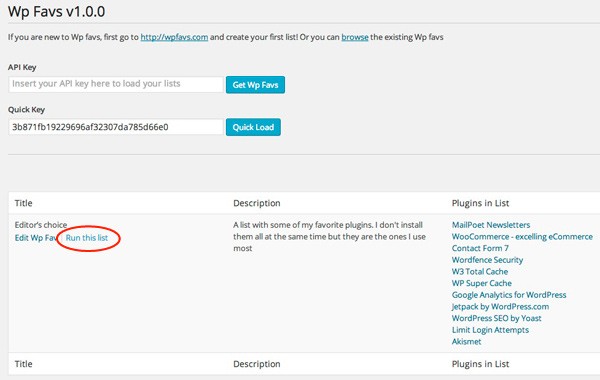Viewport: 600px width, 380px height.
Task: Open the W3 Total Cache link
Action: 480,272
